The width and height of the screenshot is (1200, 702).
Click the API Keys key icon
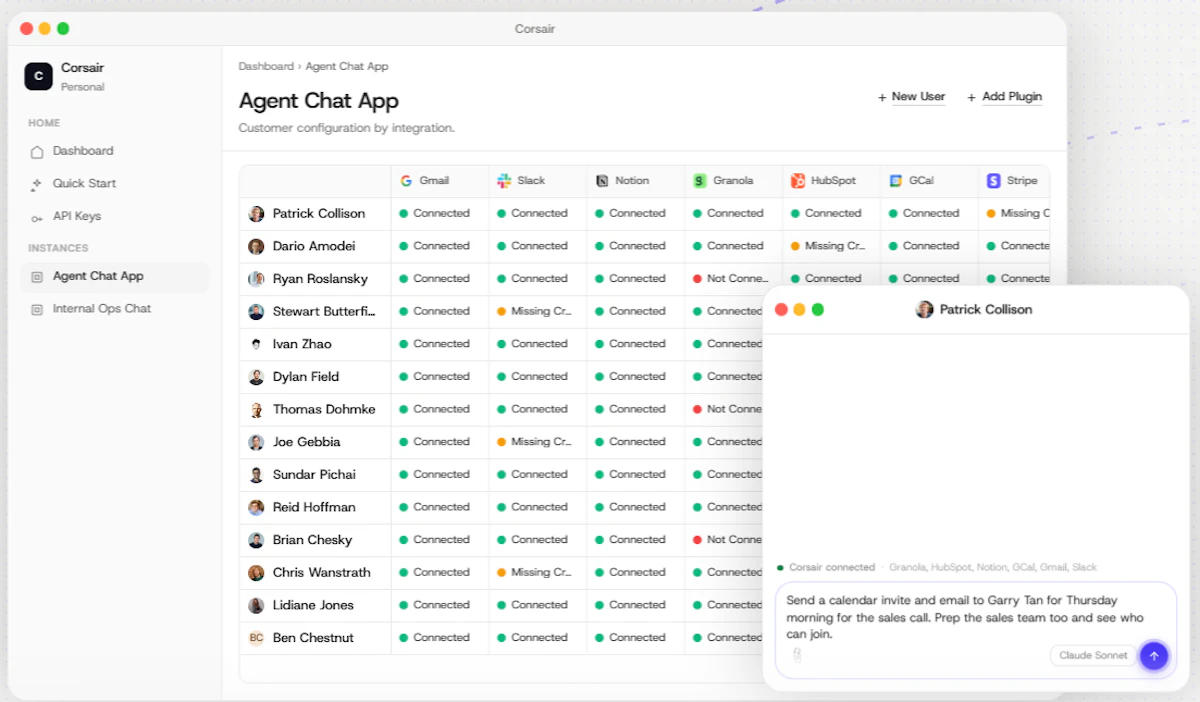click(37, 217)
